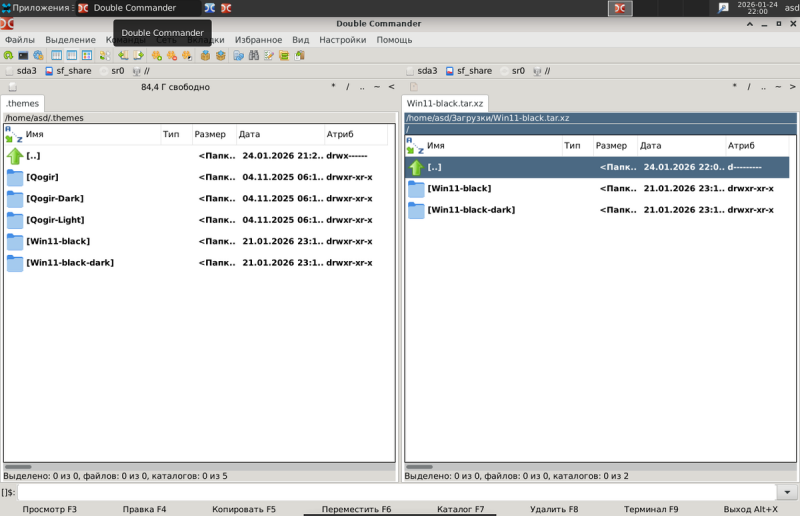Screen dimensions: 800x516
Task: Click left panel home (~) path button
Action: tap(377, 87)
